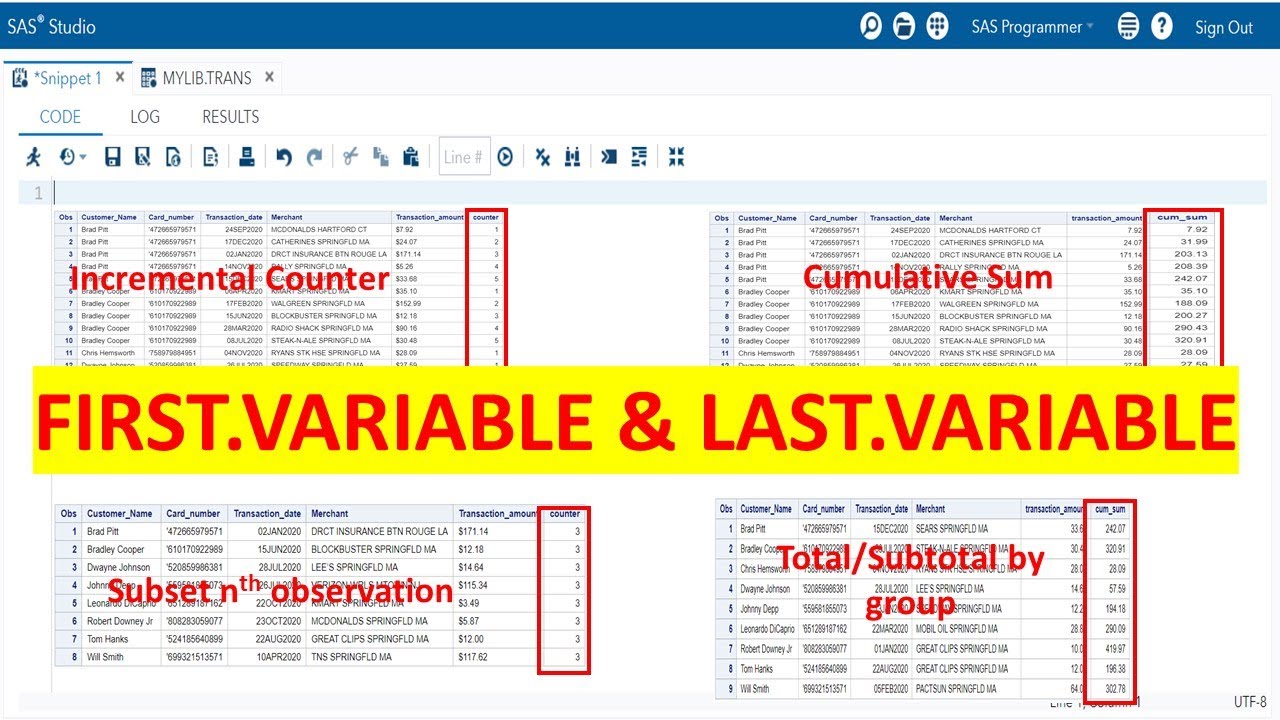This screenshot has width=1280, height=720.
Task: Sign Out of SAS Studio
Action: pyautogui.click(x=1224, y=28)
